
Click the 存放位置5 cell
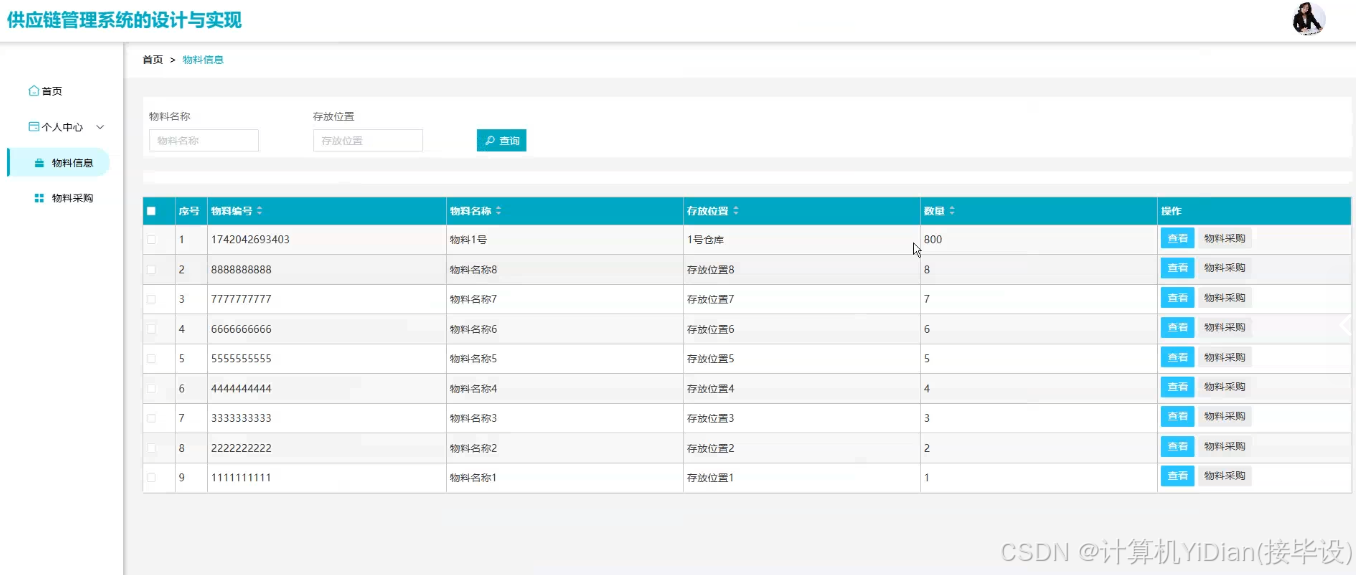[710, 358]
